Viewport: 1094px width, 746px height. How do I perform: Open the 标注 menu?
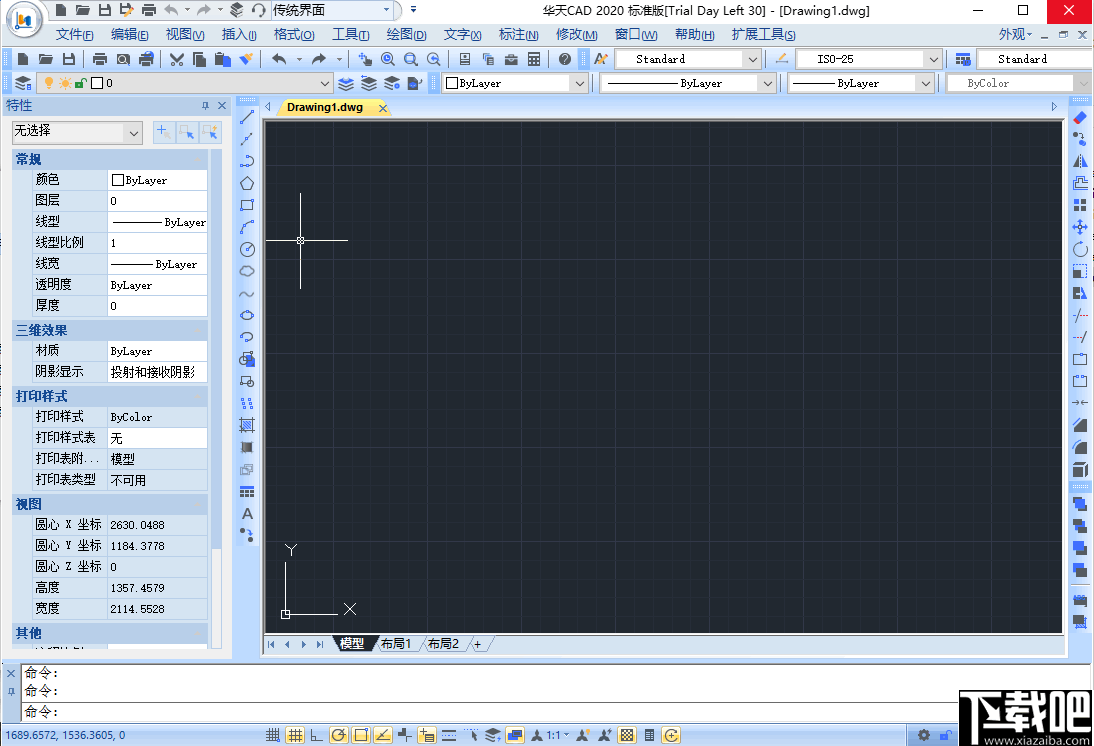pyautogui.click(x=518, y=34)
